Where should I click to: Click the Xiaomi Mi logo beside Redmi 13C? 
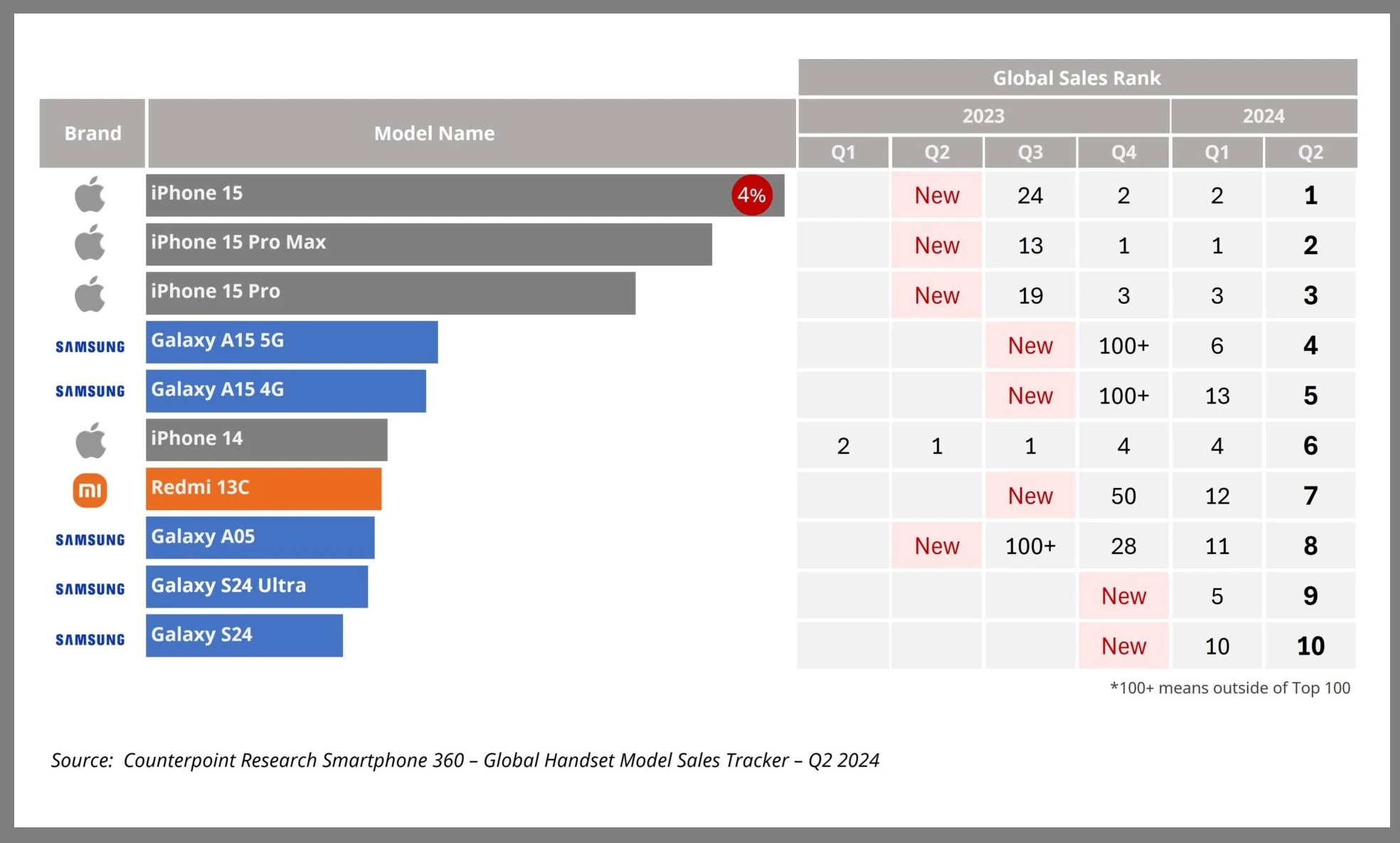(x=90, y=490)
